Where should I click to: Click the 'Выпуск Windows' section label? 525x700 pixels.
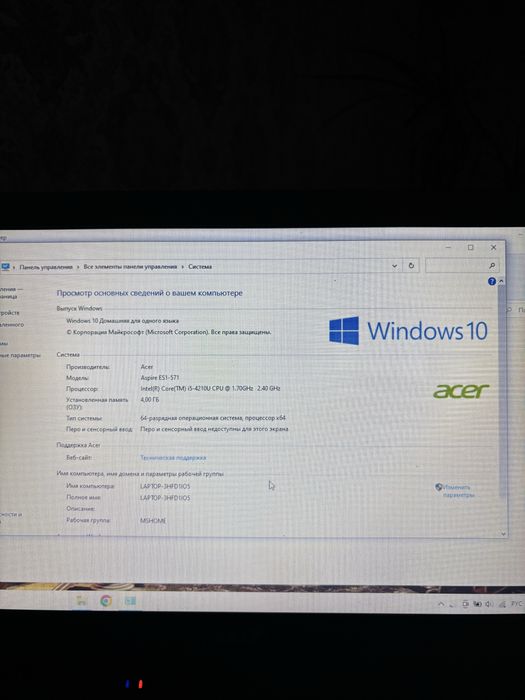click(79, 308)
